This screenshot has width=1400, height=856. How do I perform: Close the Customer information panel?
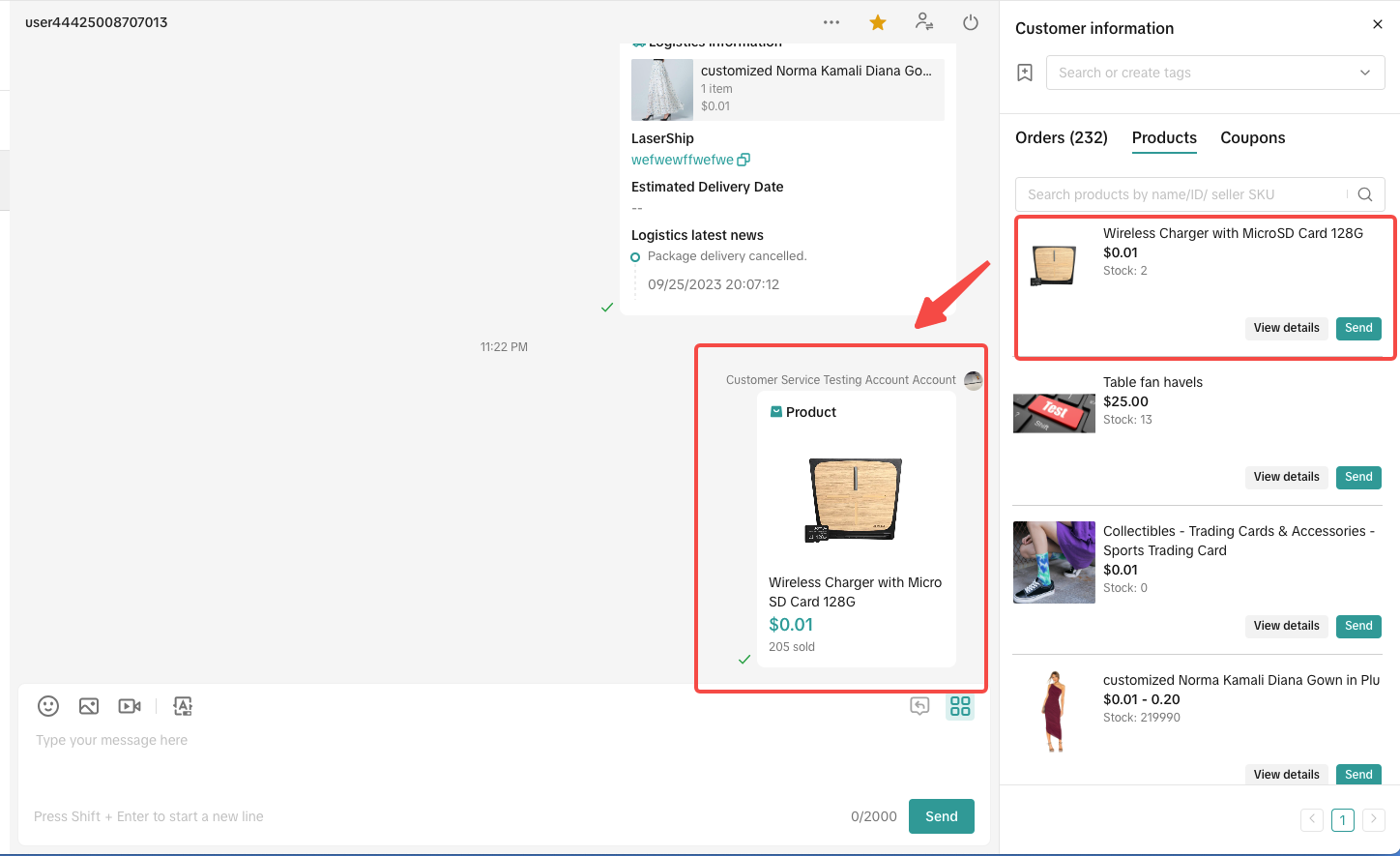click(x=1378, y=24)
